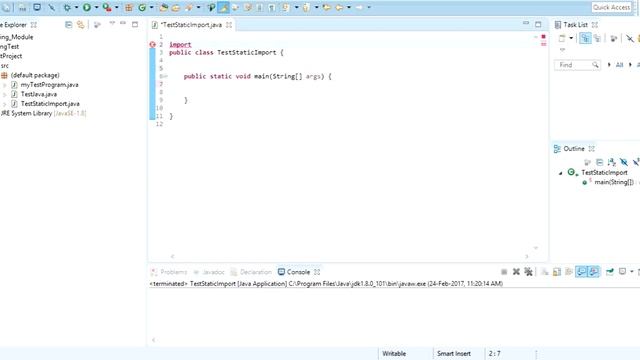Click the Writable status bar entry

[x=394, y=353]
